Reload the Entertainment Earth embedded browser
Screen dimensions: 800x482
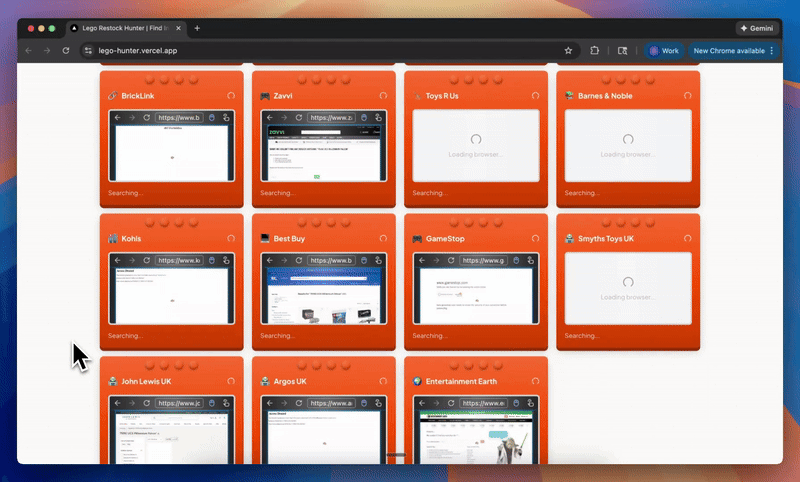coord(451,403)
